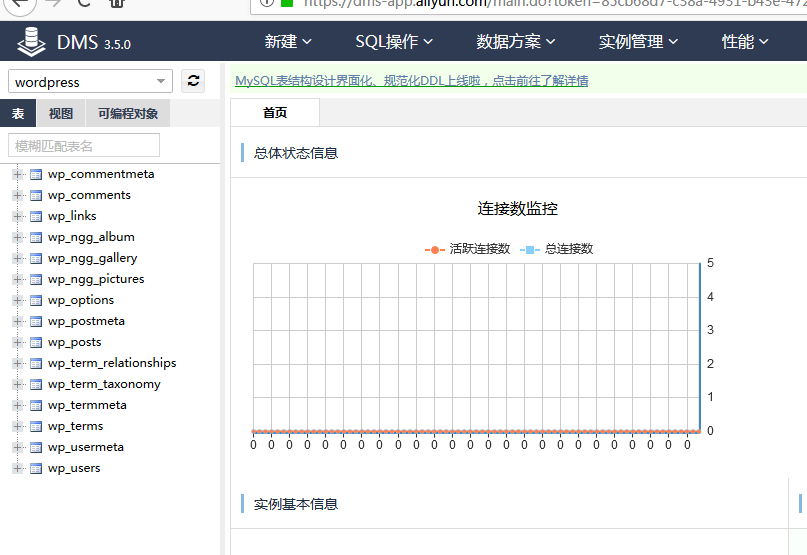Open the SQL操作 menu
807x555 pixels.
[394, 41]
